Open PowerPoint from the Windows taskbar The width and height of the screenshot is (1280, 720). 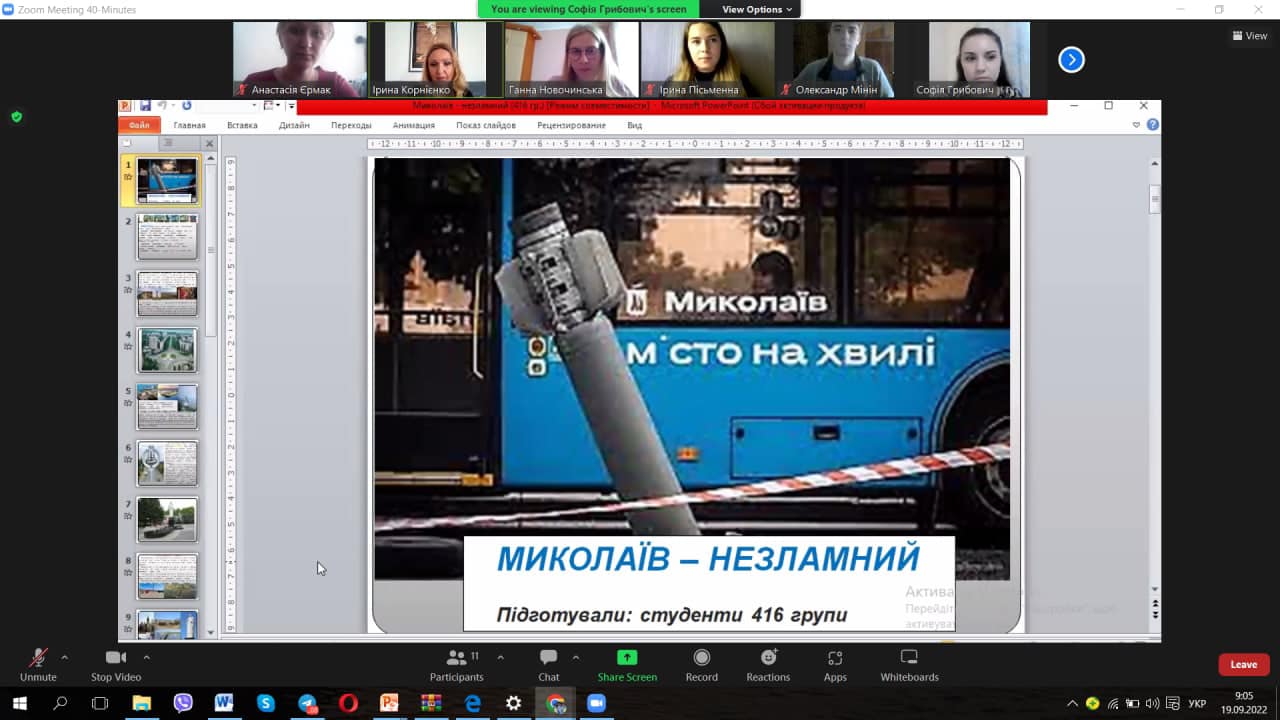pos(389,703)
